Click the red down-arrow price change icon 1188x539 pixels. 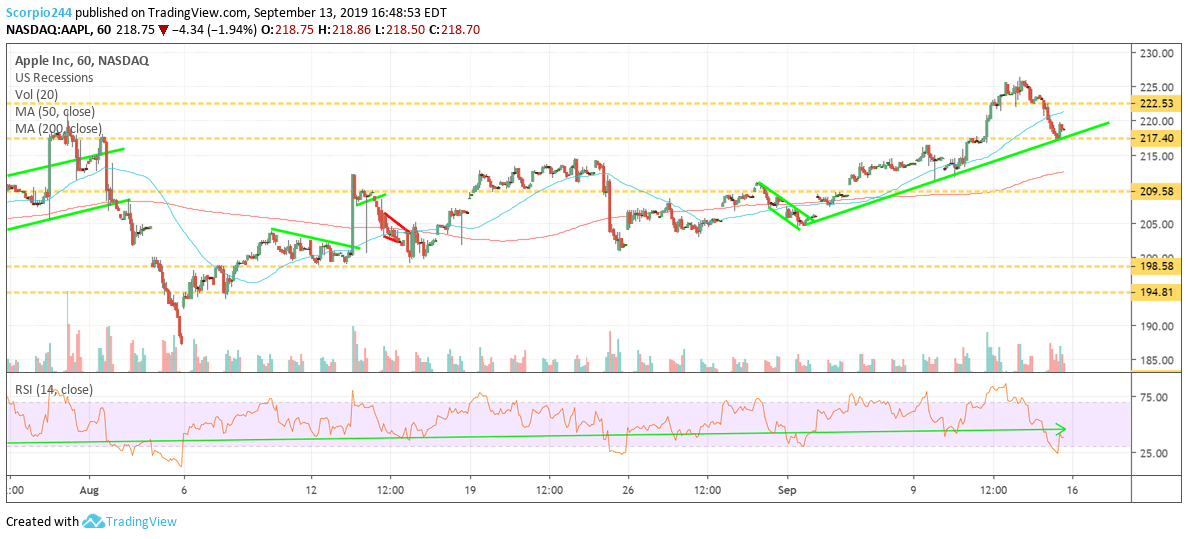[163, 30]
